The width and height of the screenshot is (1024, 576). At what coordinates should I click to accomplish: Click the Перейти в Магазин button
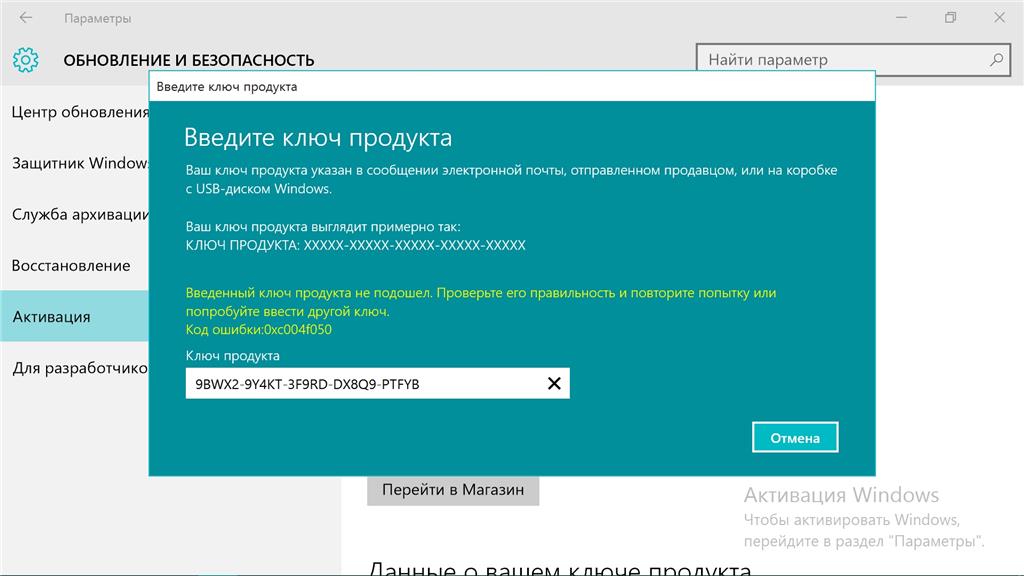click(x=452, y=490)
